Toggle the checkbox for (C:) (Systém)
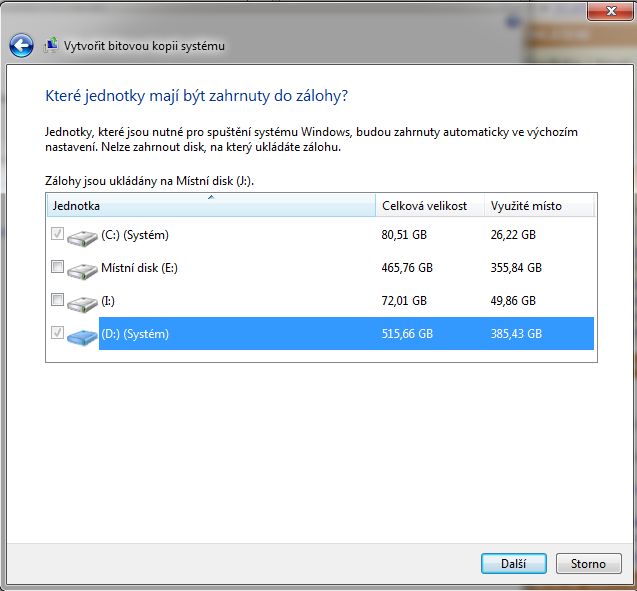 point(57,234)
